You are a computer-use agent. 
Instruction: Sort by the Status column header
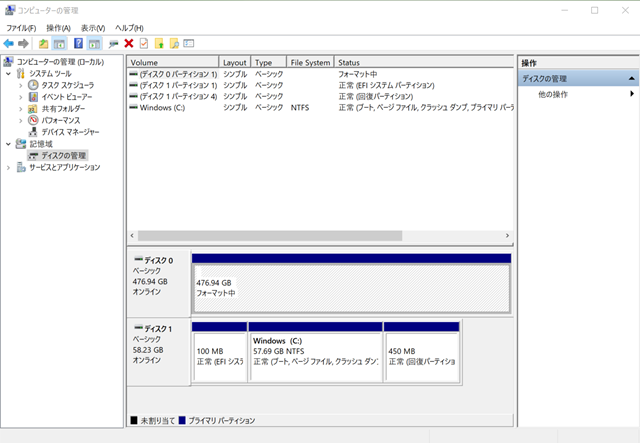(424, 62)
